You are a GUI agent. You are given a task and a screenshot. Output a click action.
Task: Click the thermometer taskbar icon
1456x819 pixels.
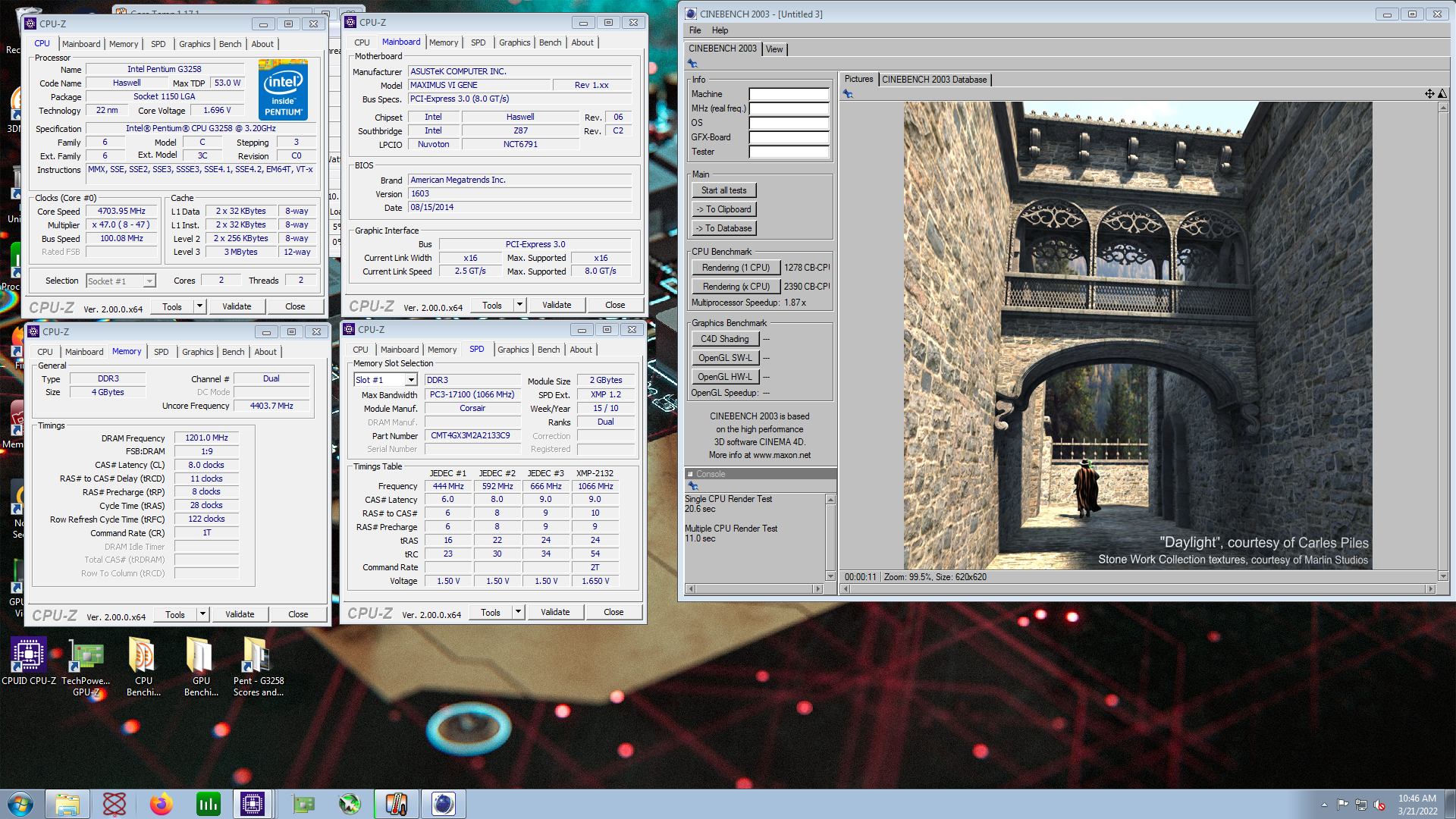[x=397, y=804]
